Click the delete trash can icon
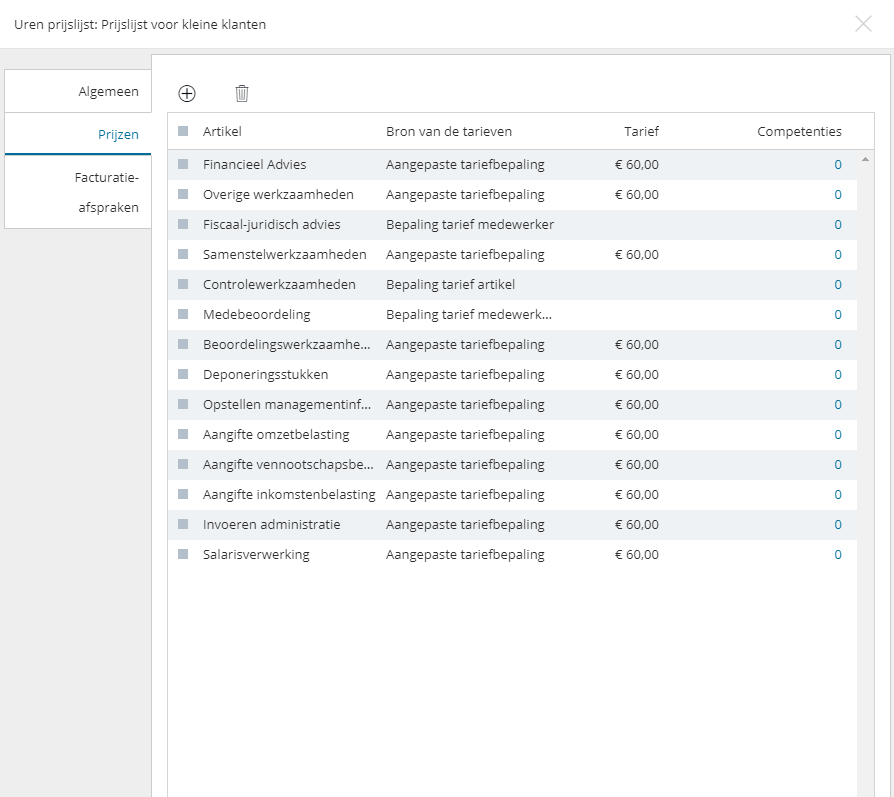This screenshot has height=797, width=894. pos(242,93)
